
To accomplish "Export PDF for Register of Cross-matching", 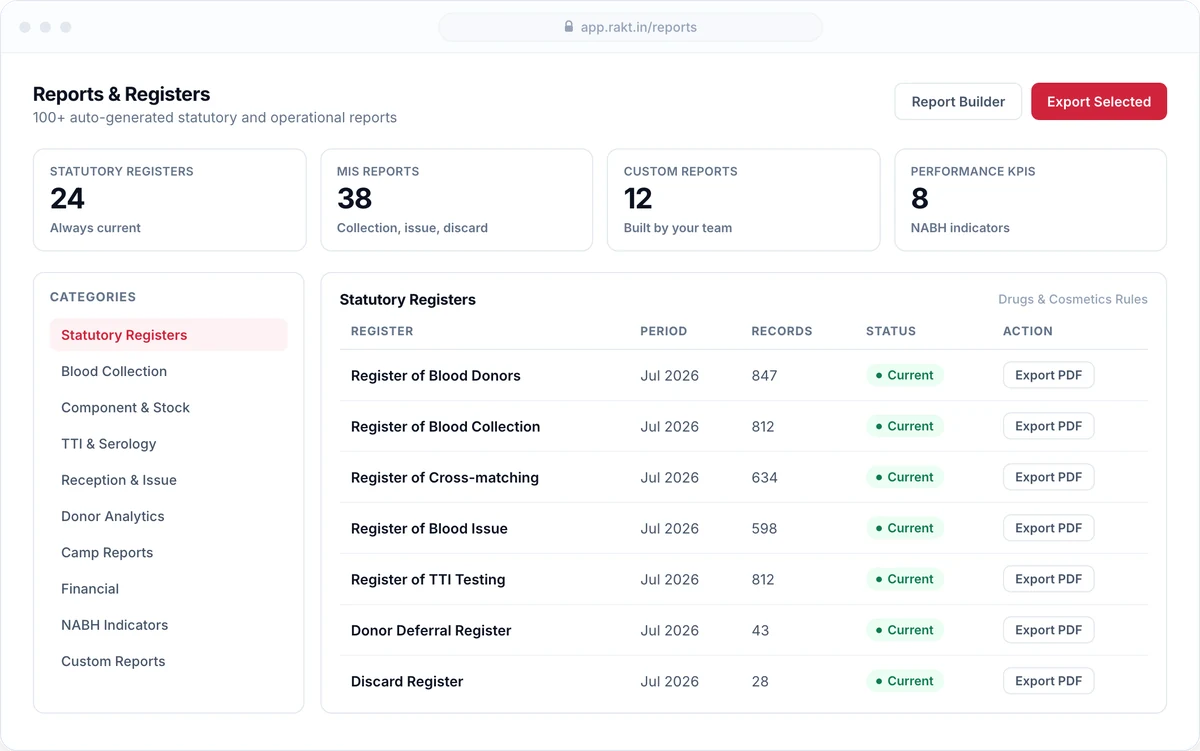I will coord(1048,477).
